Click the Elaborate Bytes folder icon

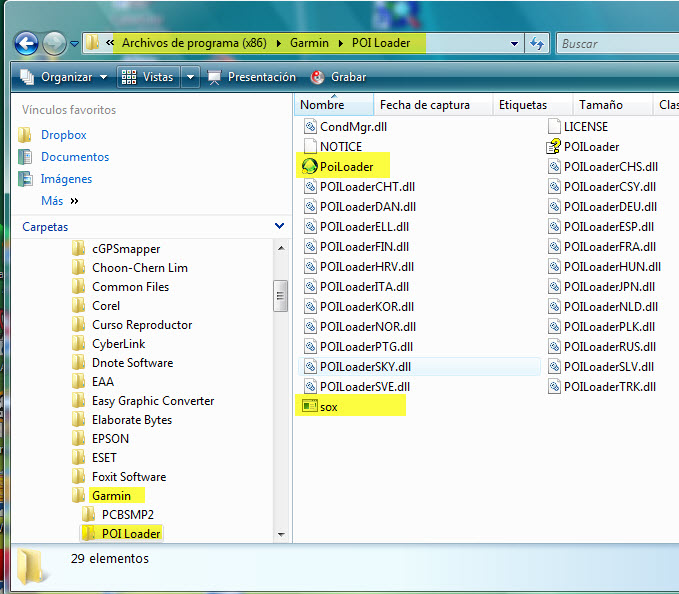point(78,420)
